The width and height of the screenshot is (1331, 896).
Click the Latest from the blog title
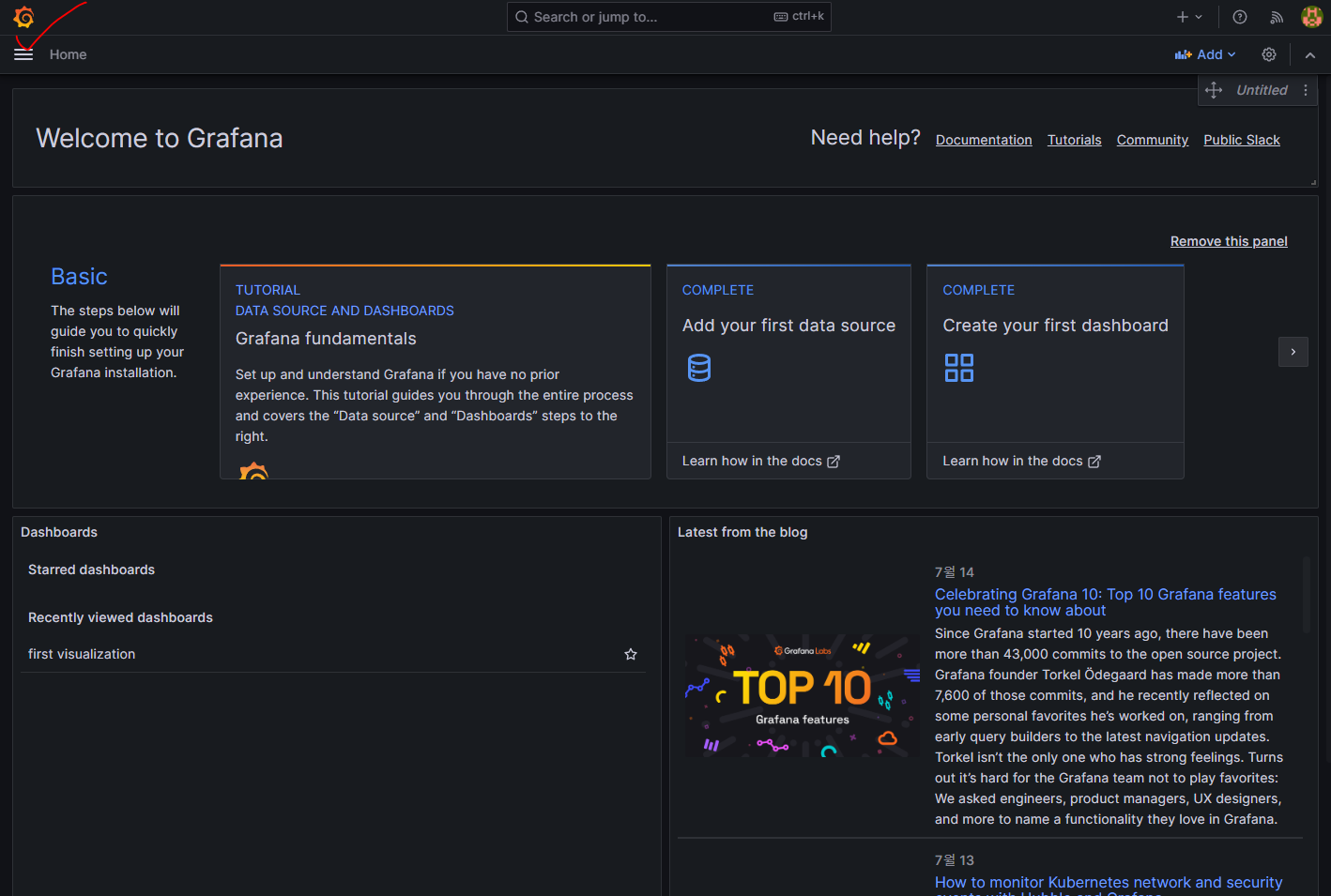click(742, 532)
